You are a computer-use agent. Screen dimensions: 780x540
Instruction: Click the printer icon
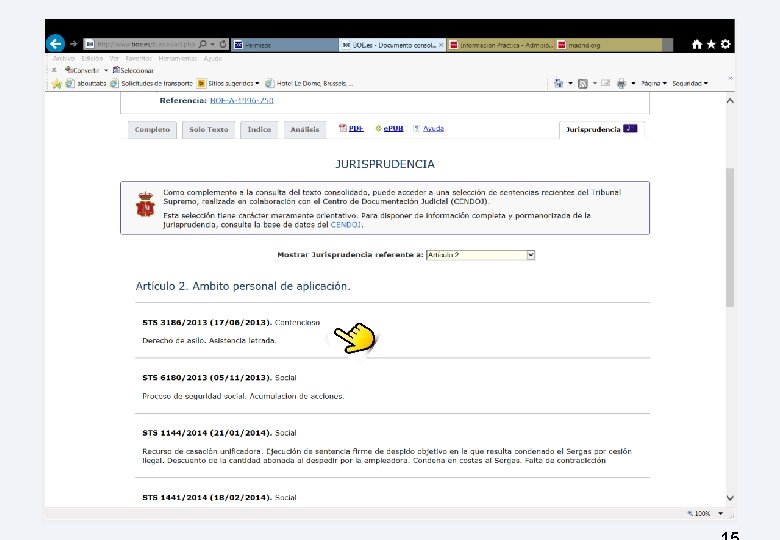[621, 84]
